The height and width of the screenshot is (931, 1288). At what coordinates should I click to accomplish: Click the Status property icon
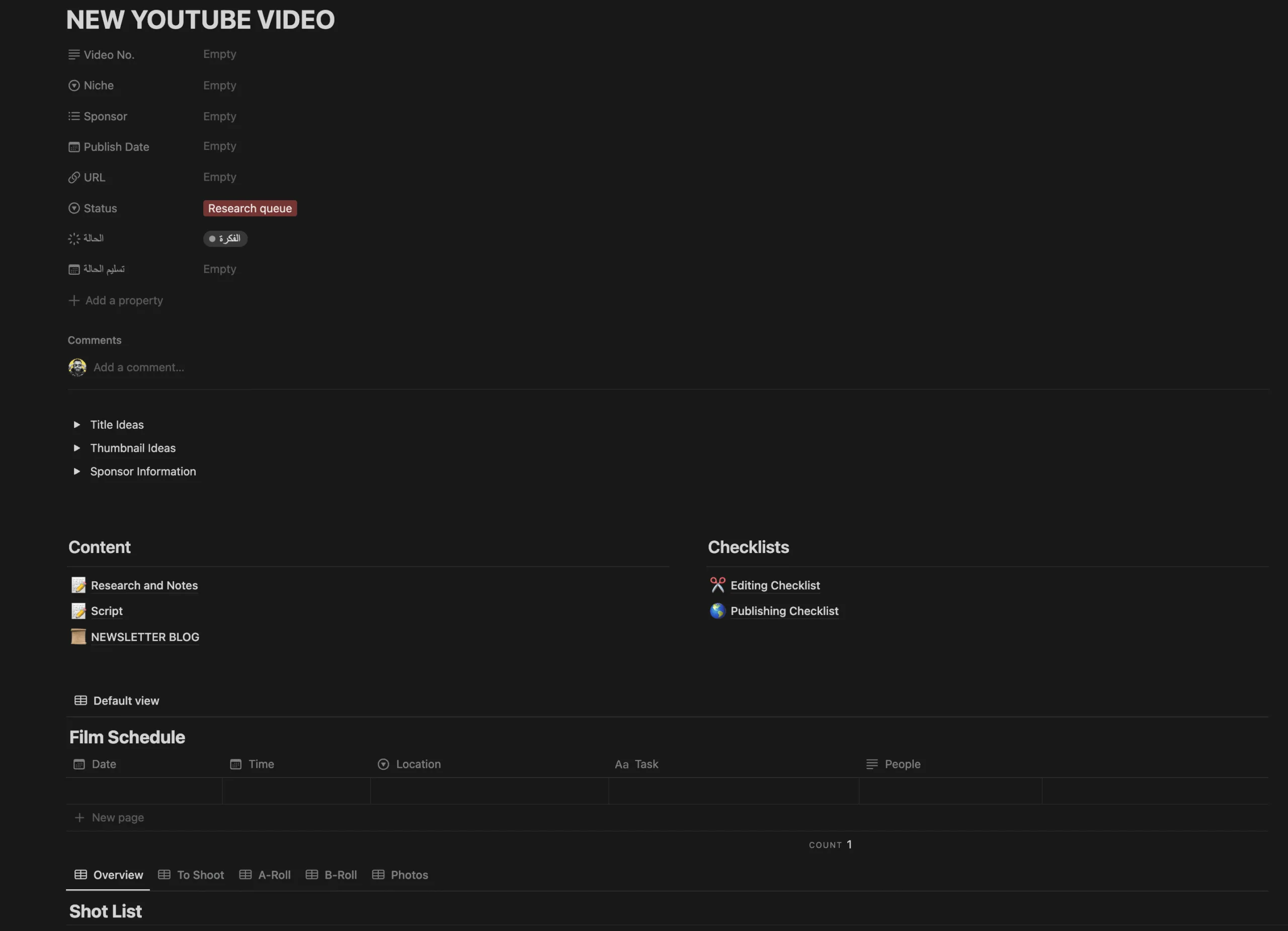[x=74, y=208]
